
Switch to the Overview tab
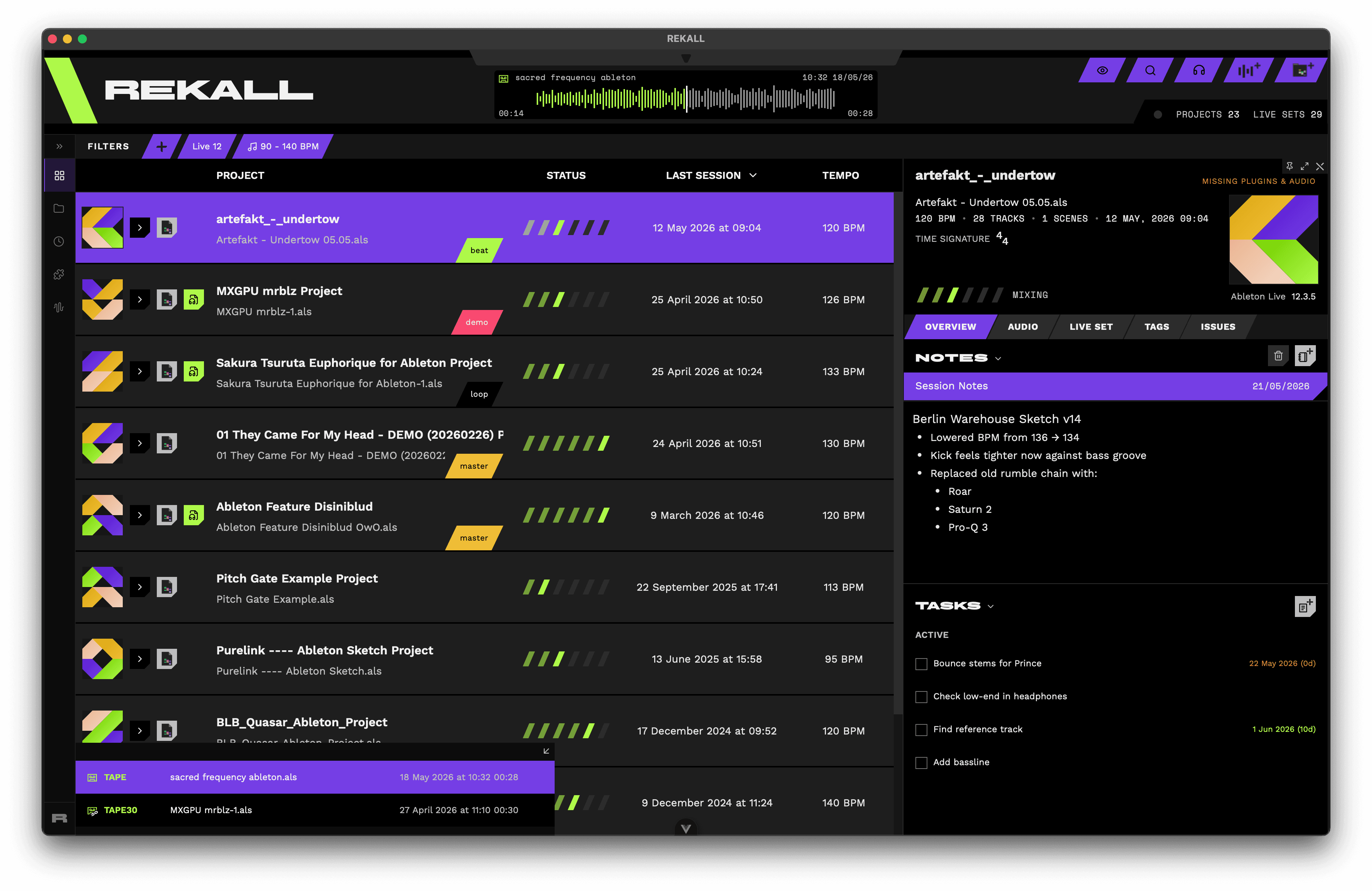pos(950,326)
